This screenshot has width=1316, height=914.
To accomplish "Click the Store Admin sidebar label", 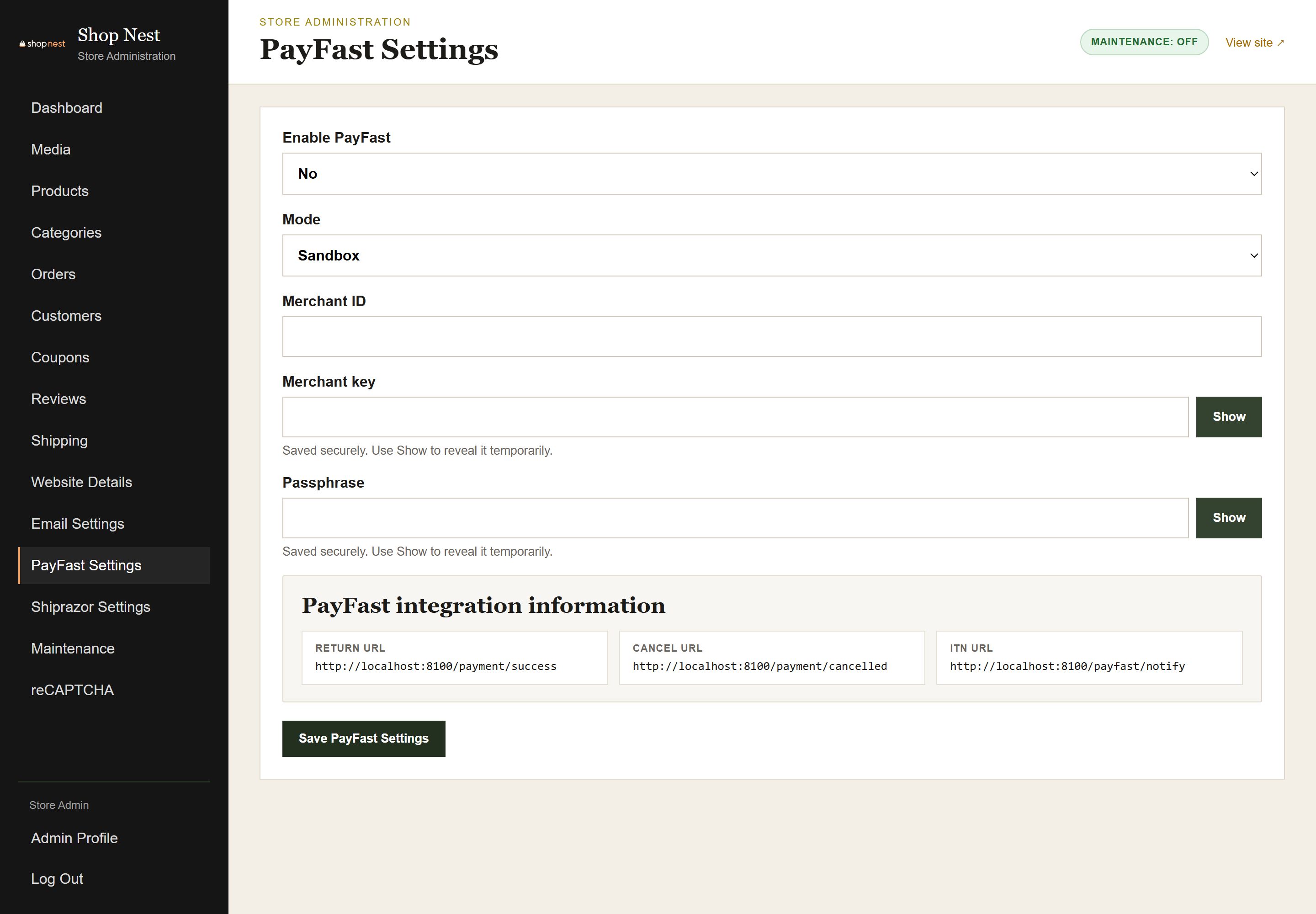I will (x=59, y=805).
